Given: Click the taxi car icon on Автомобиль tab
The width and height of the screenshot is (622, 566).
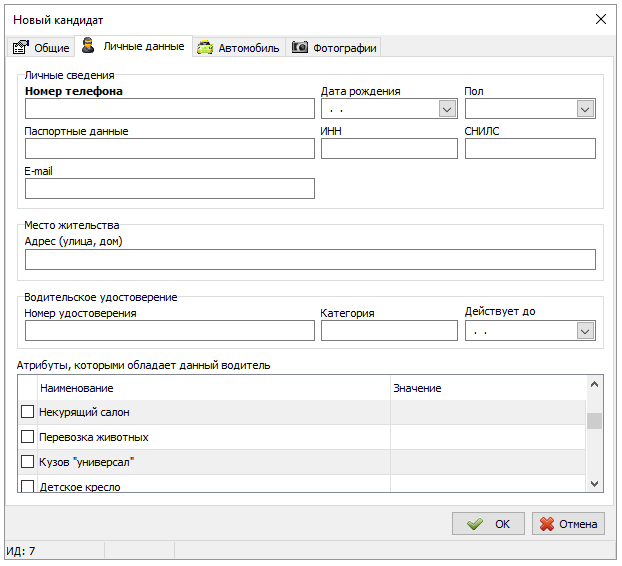Looking at the screenshot, I should [x=205, y=48].
